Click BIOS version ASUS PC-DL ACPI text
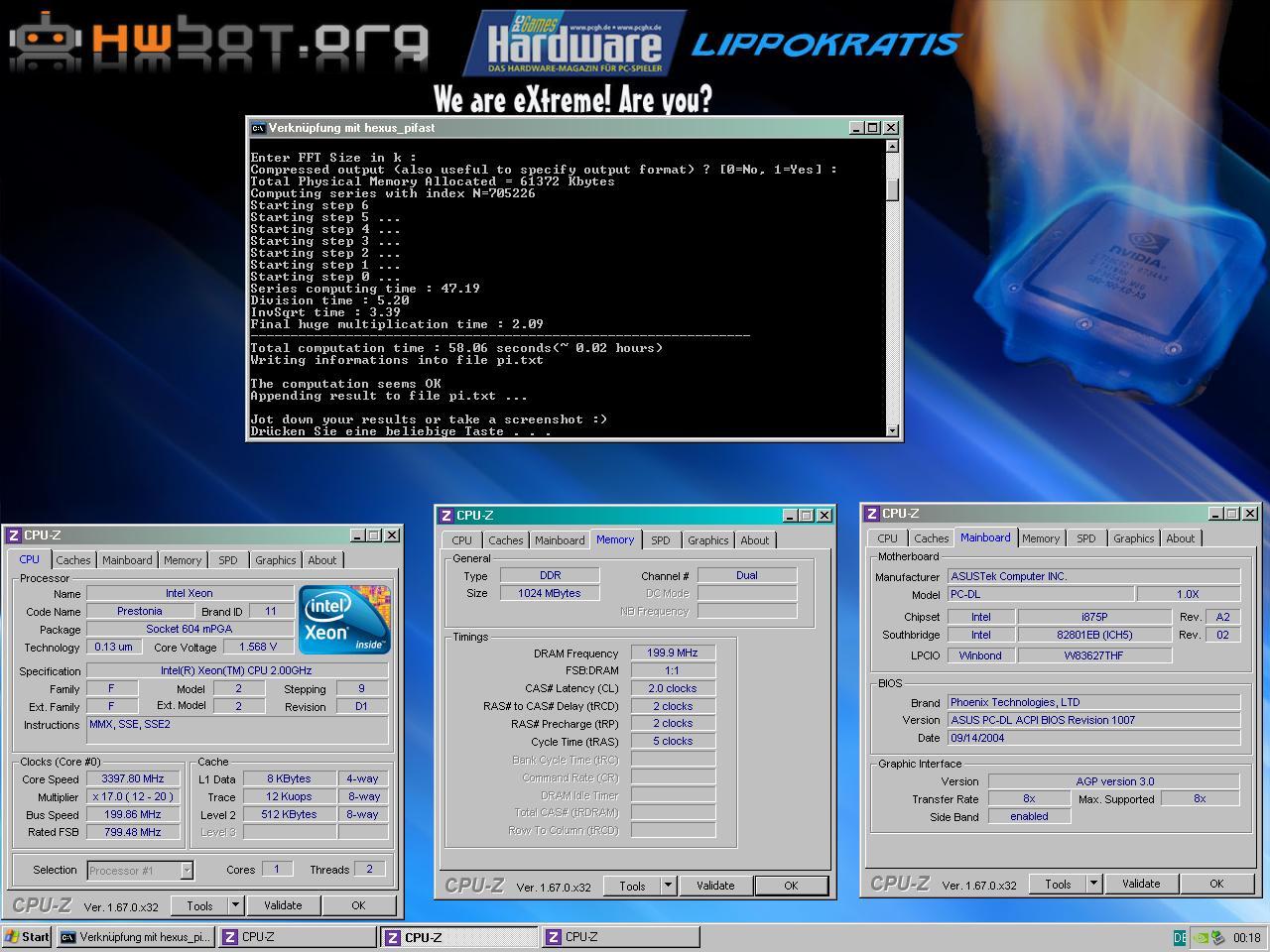1270x952 pixels. [x=1093, y=720]
